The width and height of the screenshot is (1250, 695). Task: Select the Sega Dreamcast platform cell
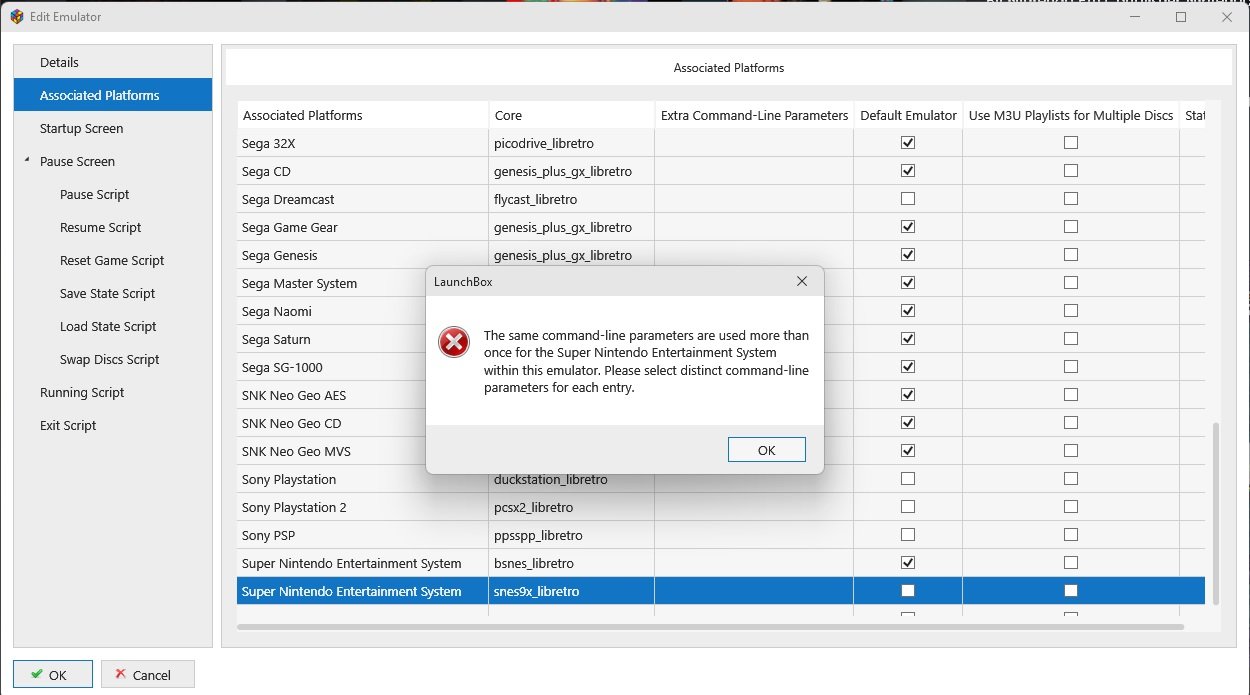[x=363, y=199]
